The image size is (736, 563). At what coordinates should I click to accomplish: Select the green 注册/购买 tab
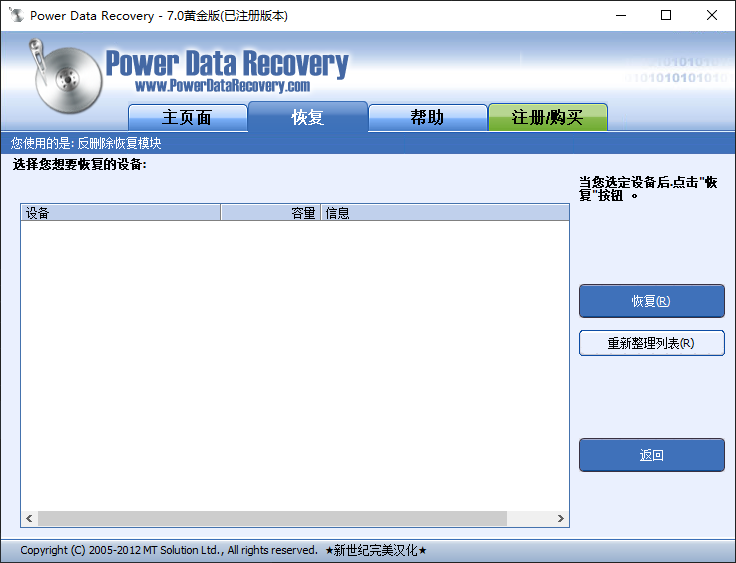click(x=547, y=117)
